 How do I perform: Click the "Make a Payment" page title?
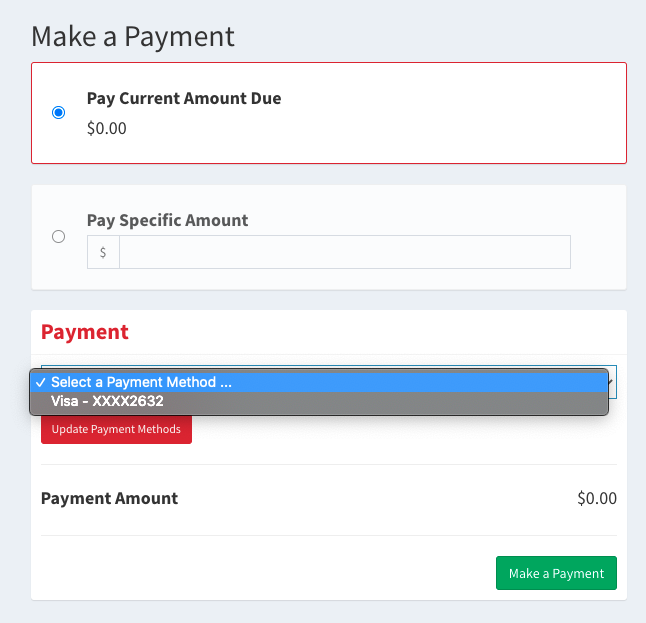(133, 37)
